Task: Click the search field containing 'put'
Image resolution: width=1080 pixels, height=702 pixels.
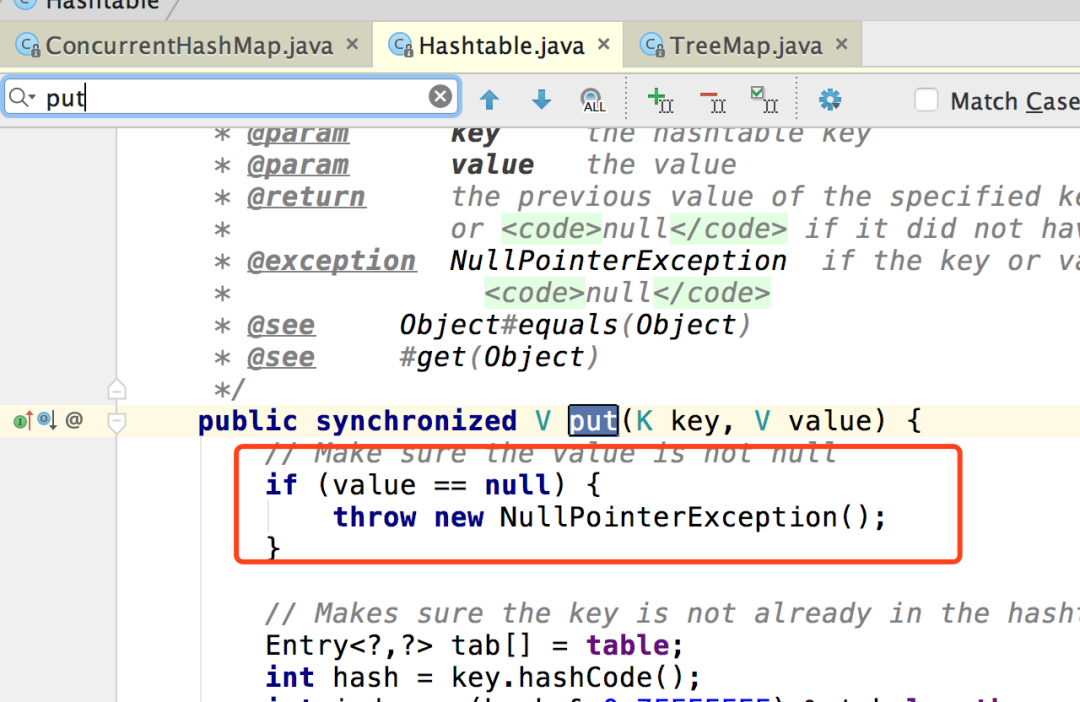Action: click(231, 97)
